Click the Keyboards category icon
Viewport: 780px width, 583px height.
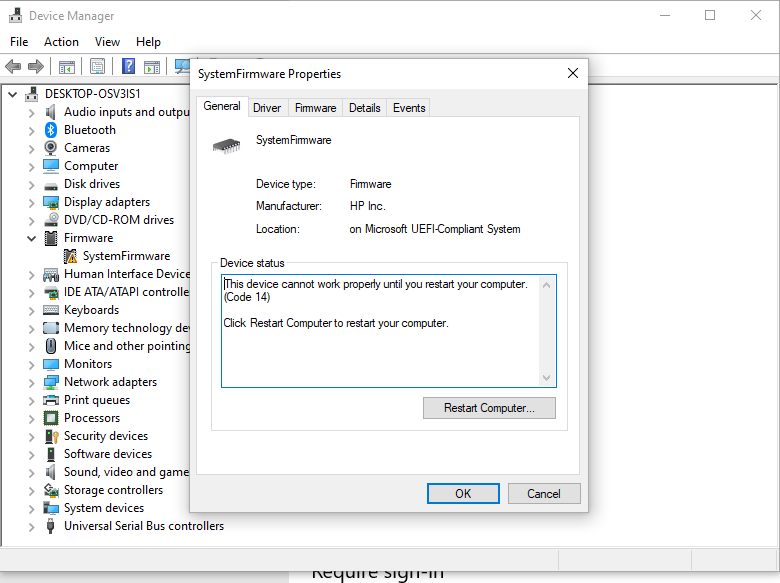point(51,310)
